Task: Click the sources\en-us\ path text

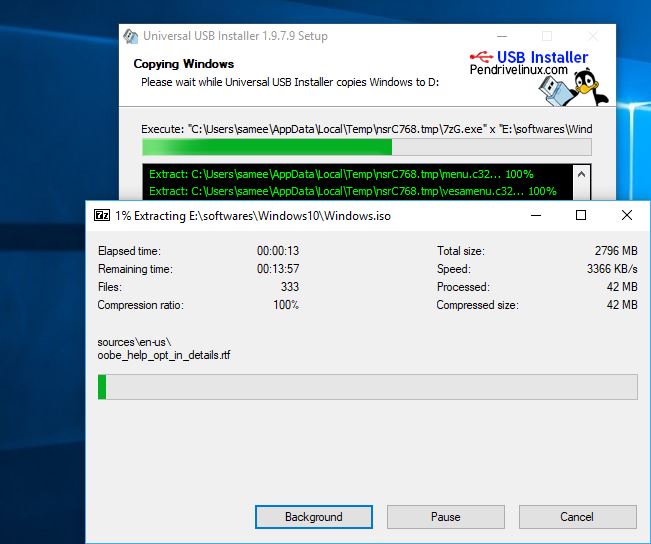Action: pos(134,342)
